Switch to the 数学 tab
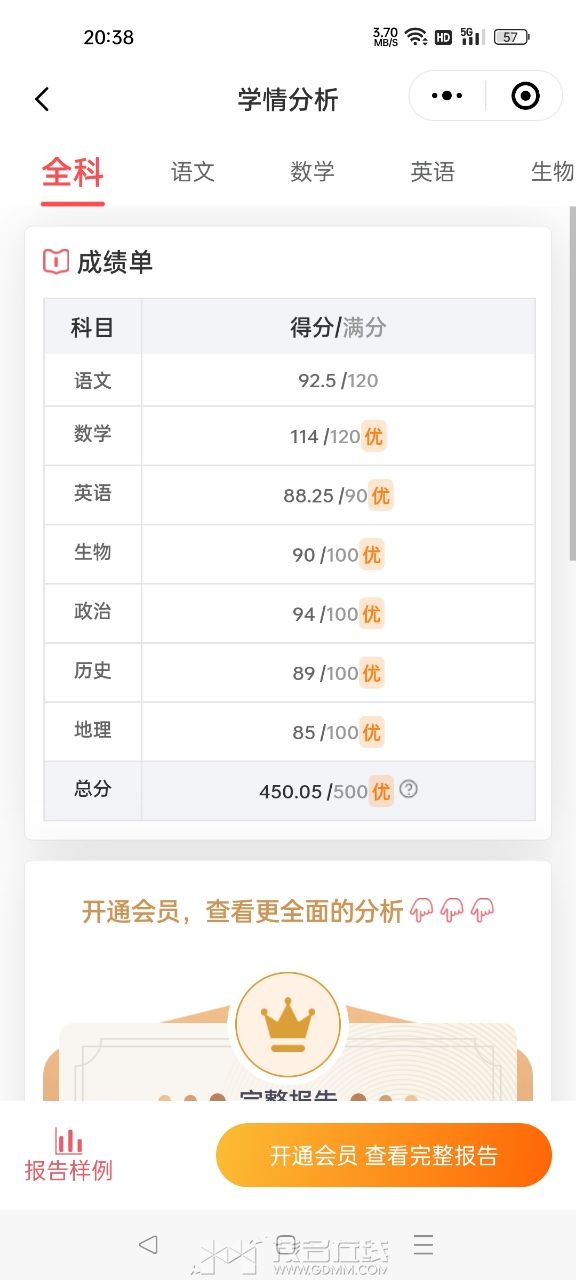 coord(313,172)
